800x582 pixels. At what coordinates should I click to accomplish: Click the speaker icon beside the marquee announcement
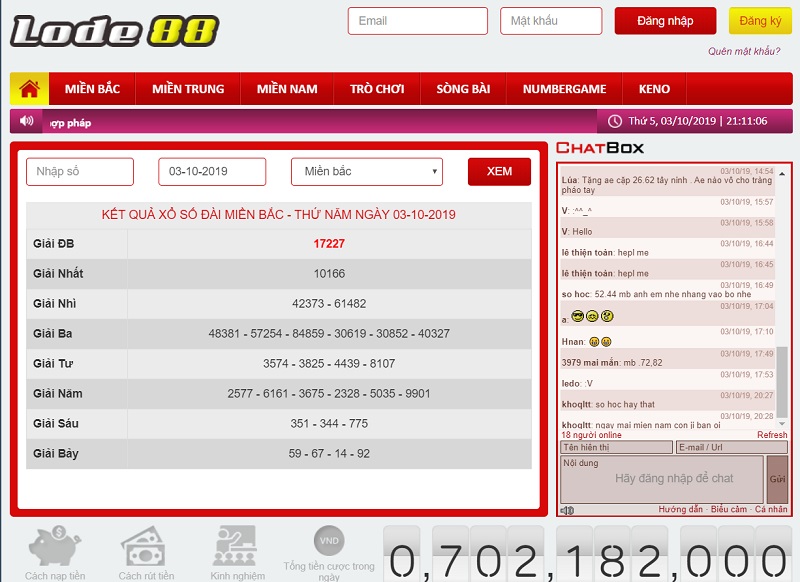click(x=26, y=121)
